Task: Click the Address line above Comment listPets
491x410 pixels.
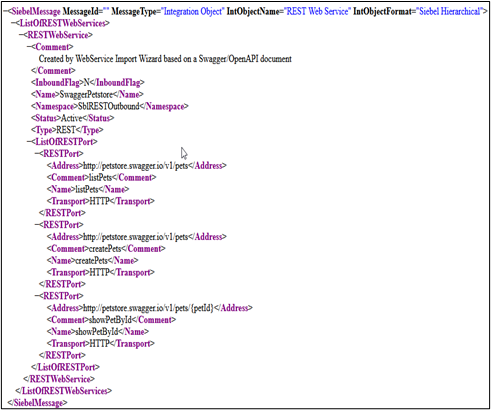Action: pos(137,166)
